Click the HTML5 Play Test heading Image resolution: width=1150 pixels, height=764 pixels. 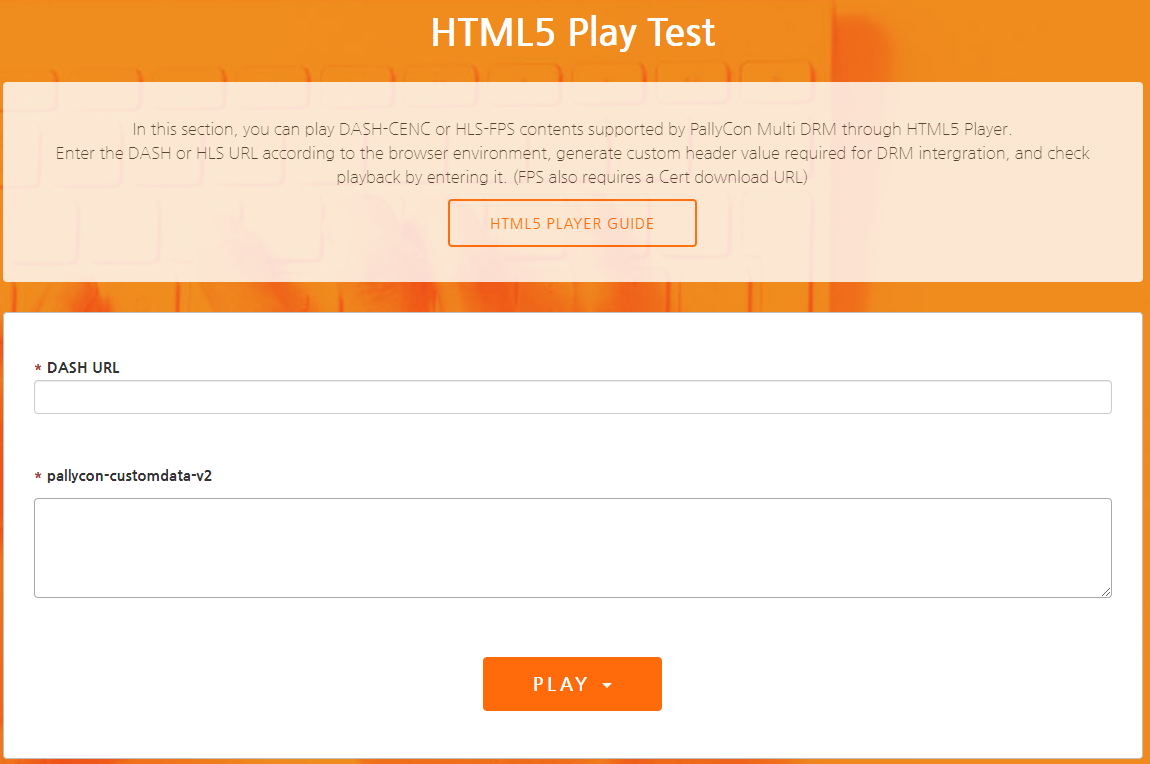[572, 32]
